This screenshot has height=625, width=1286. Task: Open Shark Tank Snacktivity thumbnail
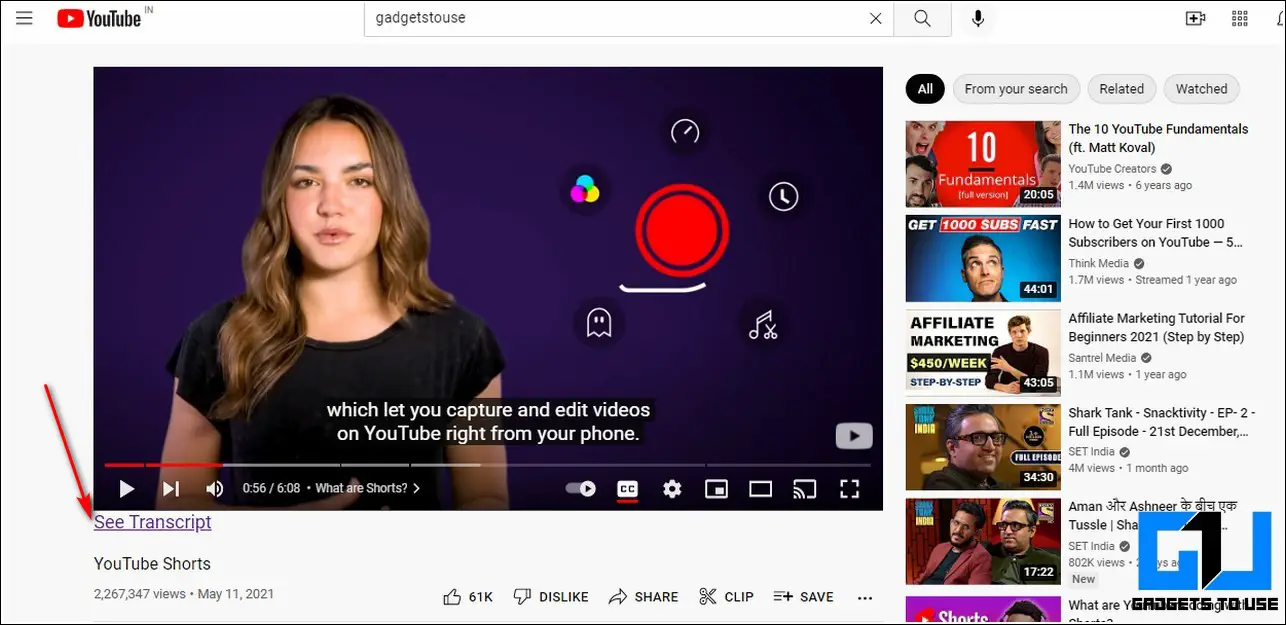tap(983, 447)
